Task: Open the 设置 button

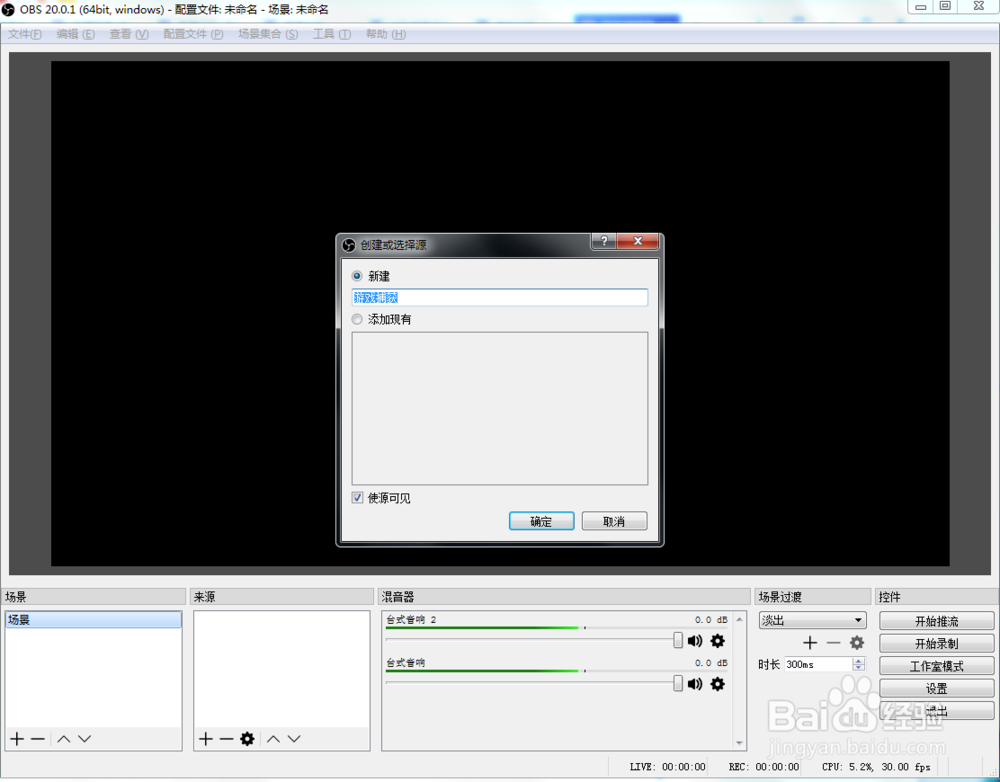Action: coord(936,688)
